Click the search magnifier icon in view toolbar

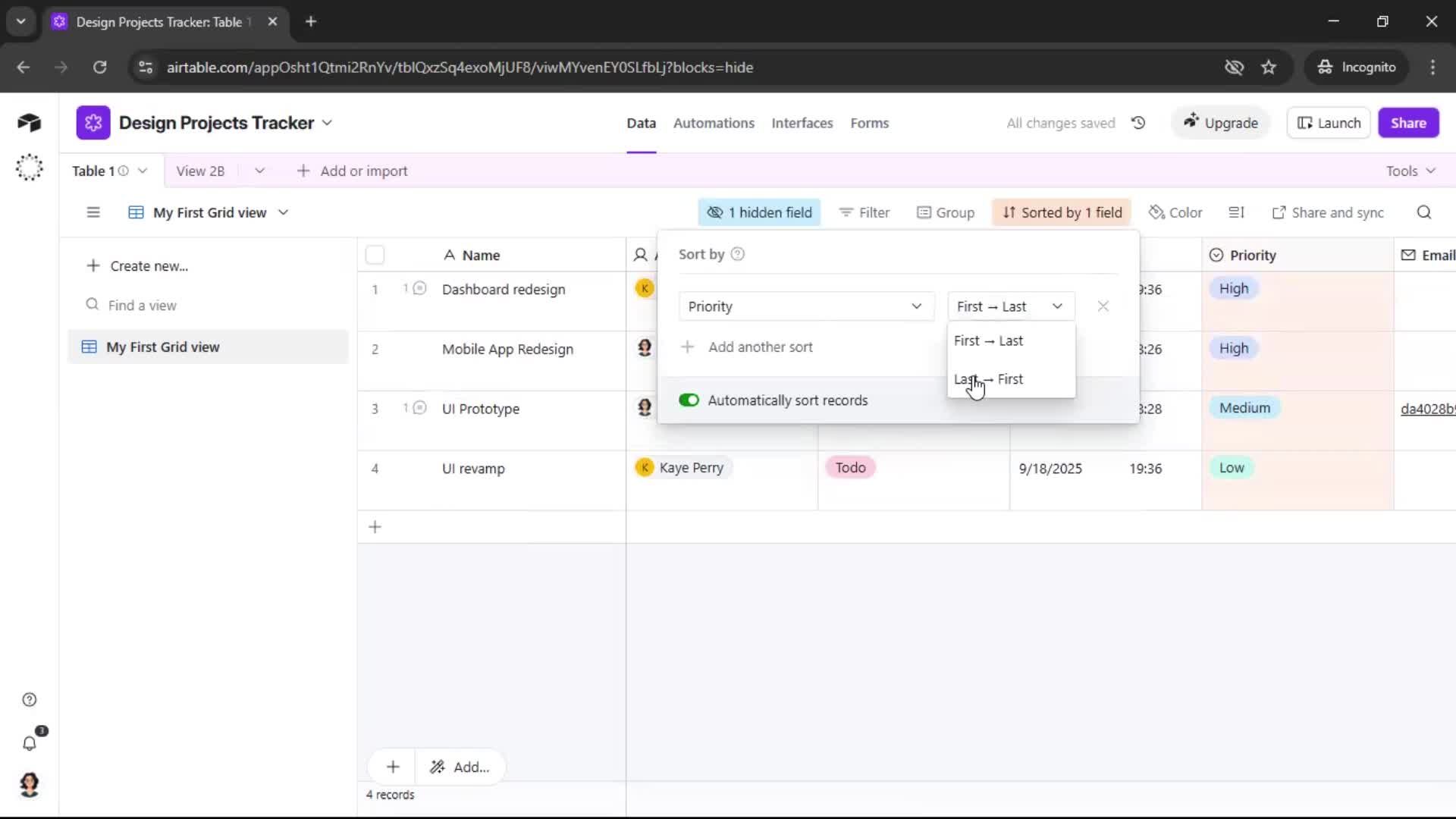[1424, 212]
